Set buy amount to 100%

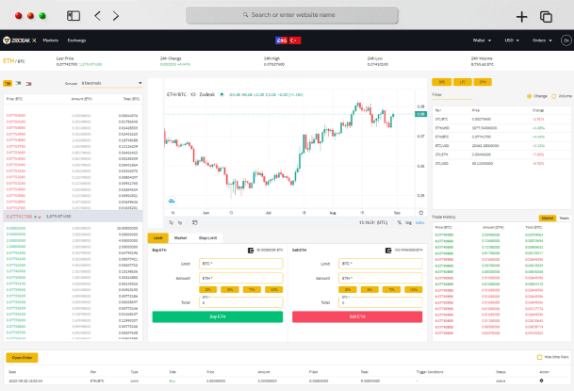[274, 290]
